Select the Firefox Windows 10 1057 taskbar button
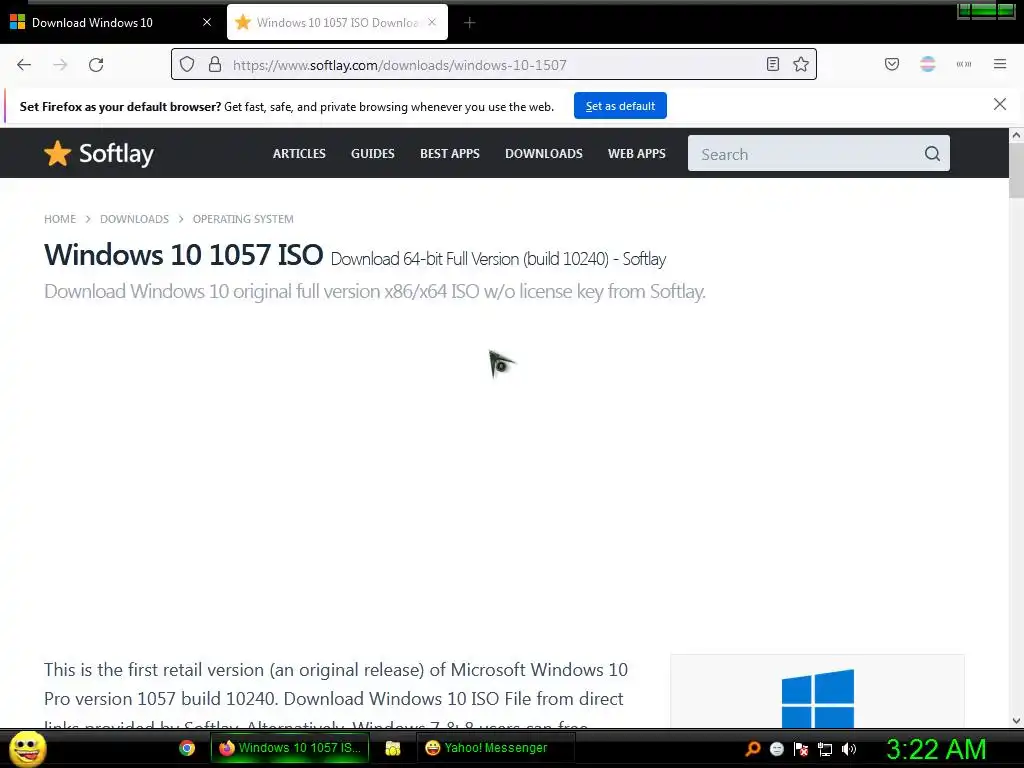The height and width of the screenshot is (768, 1024). 290,748
